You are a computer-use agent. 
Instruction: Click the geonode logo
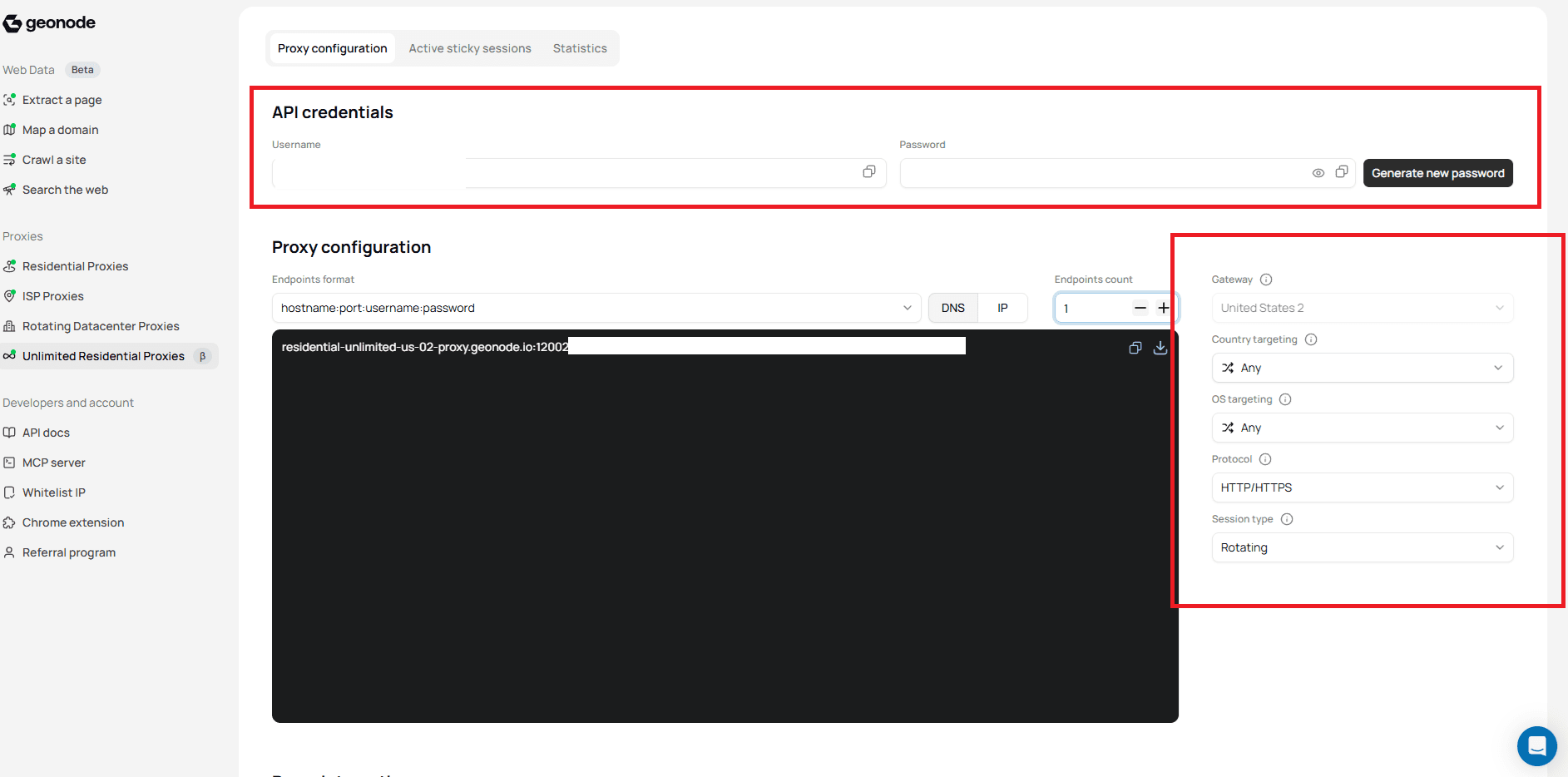pos(50,23)
